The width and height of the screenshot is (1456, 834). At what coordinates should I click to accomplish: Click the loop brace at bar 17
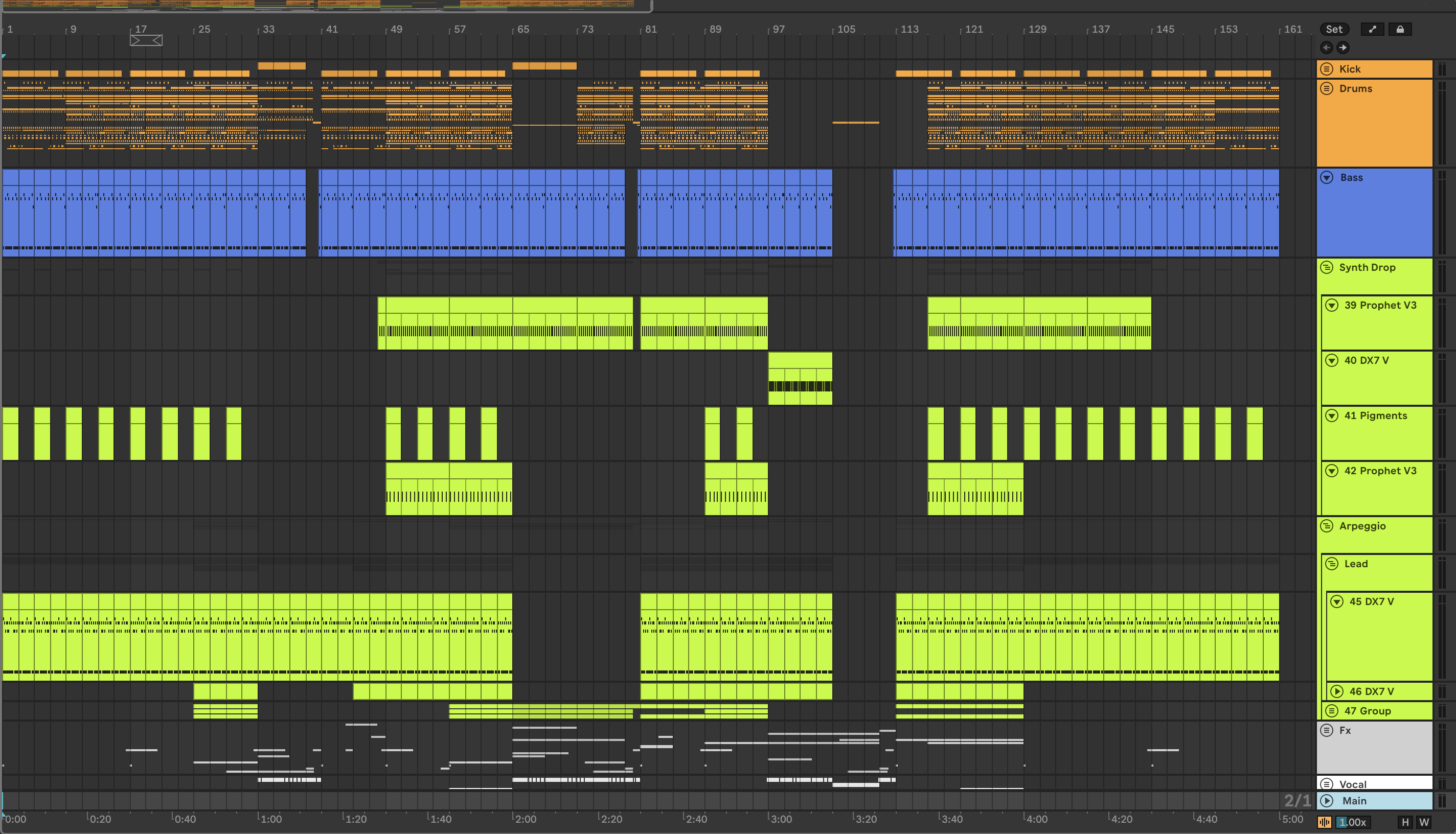pos(146,40)
